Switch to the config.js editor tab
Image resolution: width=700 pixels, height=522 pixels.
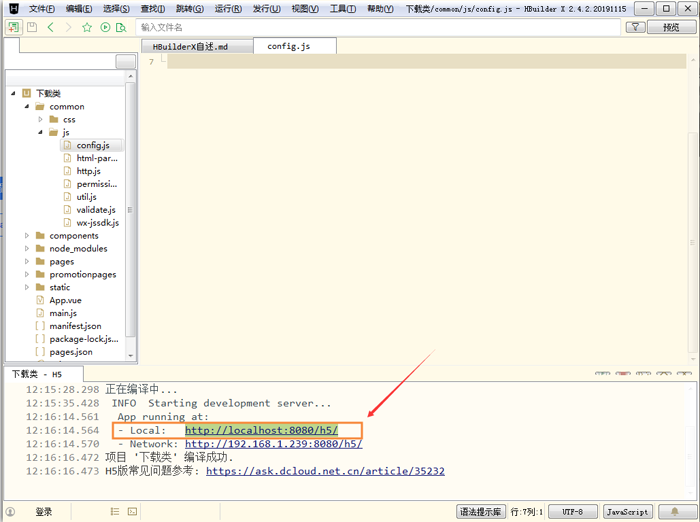(295, 46)
